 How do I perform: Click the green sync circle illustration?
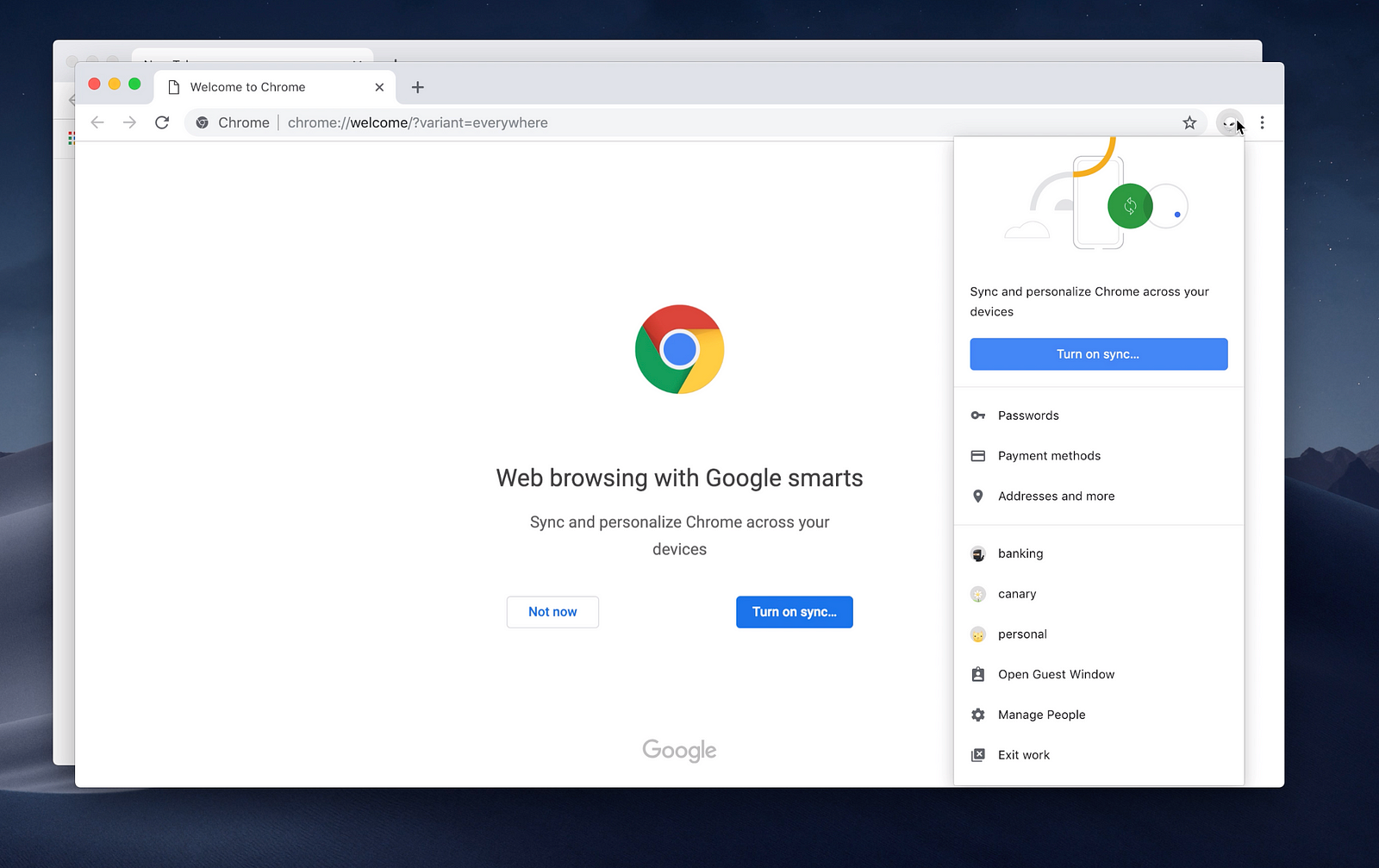[1130, 206]
